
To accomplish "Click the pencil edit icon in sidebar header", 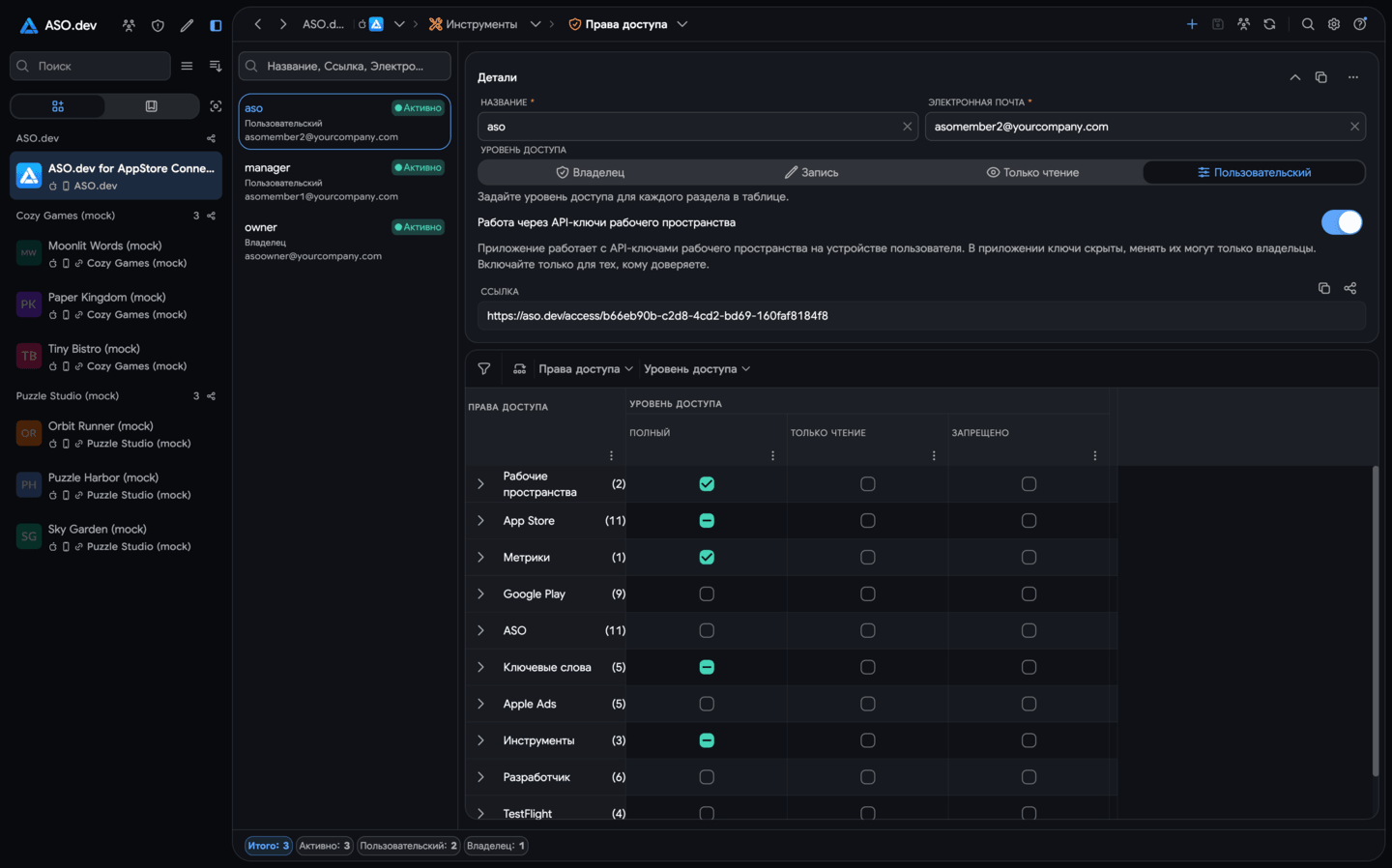I will 187,25.
